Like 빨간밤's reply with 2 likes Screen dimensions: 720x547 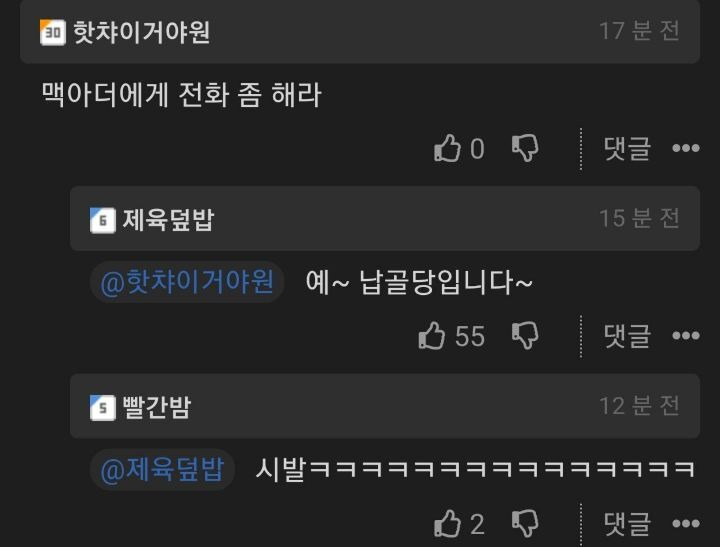[447, 524]
